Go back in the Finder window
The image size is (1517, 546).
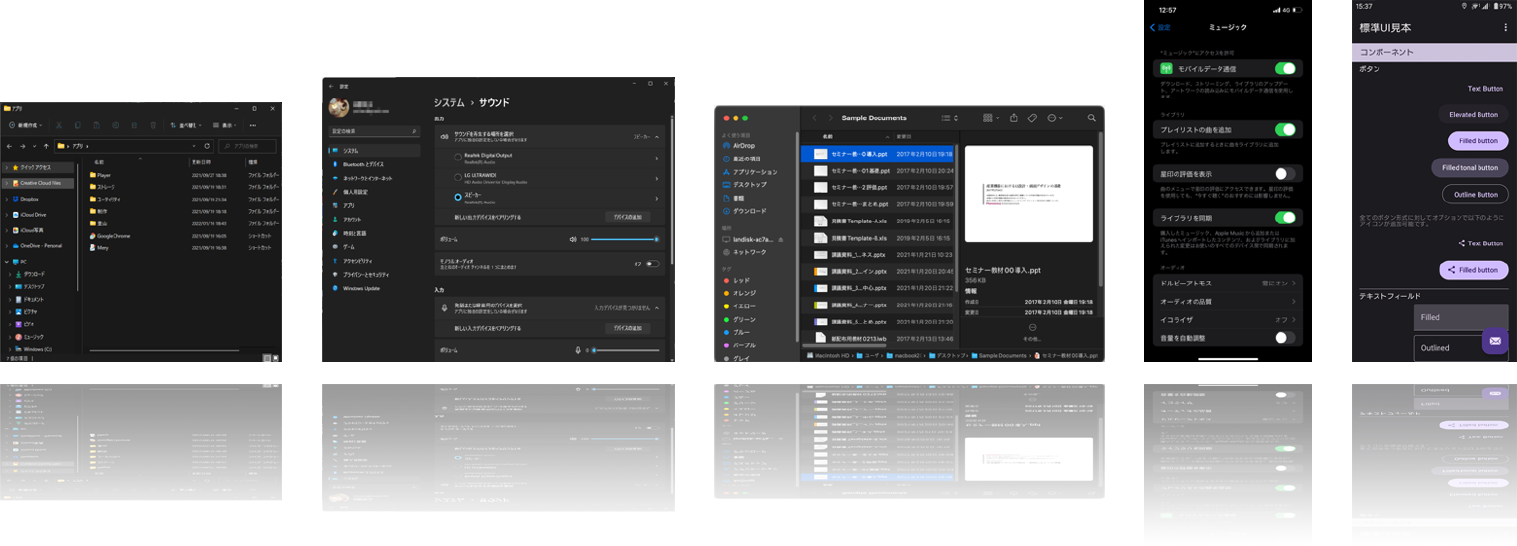814,118
